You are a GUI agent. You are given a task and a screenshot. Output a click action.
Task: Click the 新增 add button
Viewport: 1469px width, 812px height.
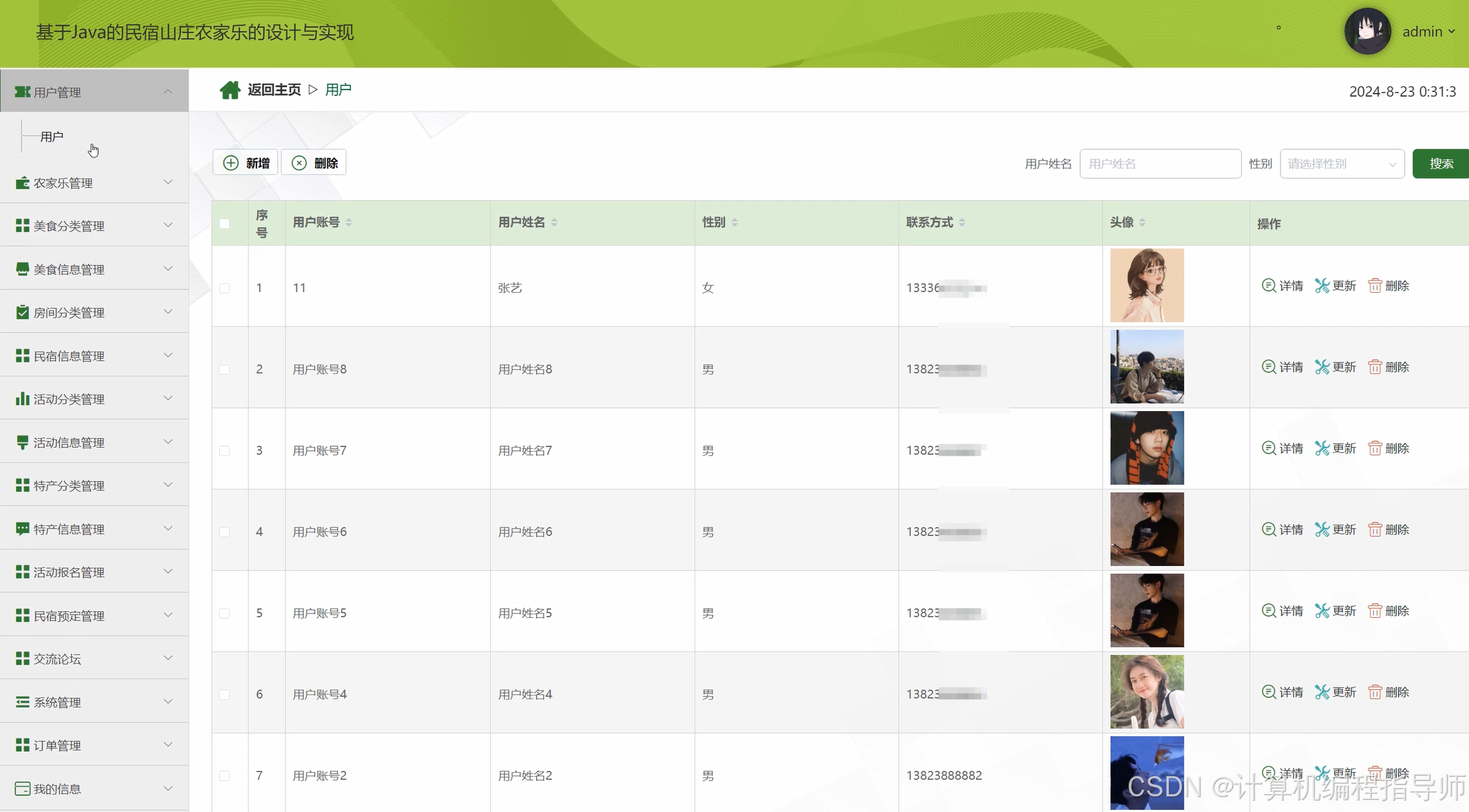coord(246,163)
